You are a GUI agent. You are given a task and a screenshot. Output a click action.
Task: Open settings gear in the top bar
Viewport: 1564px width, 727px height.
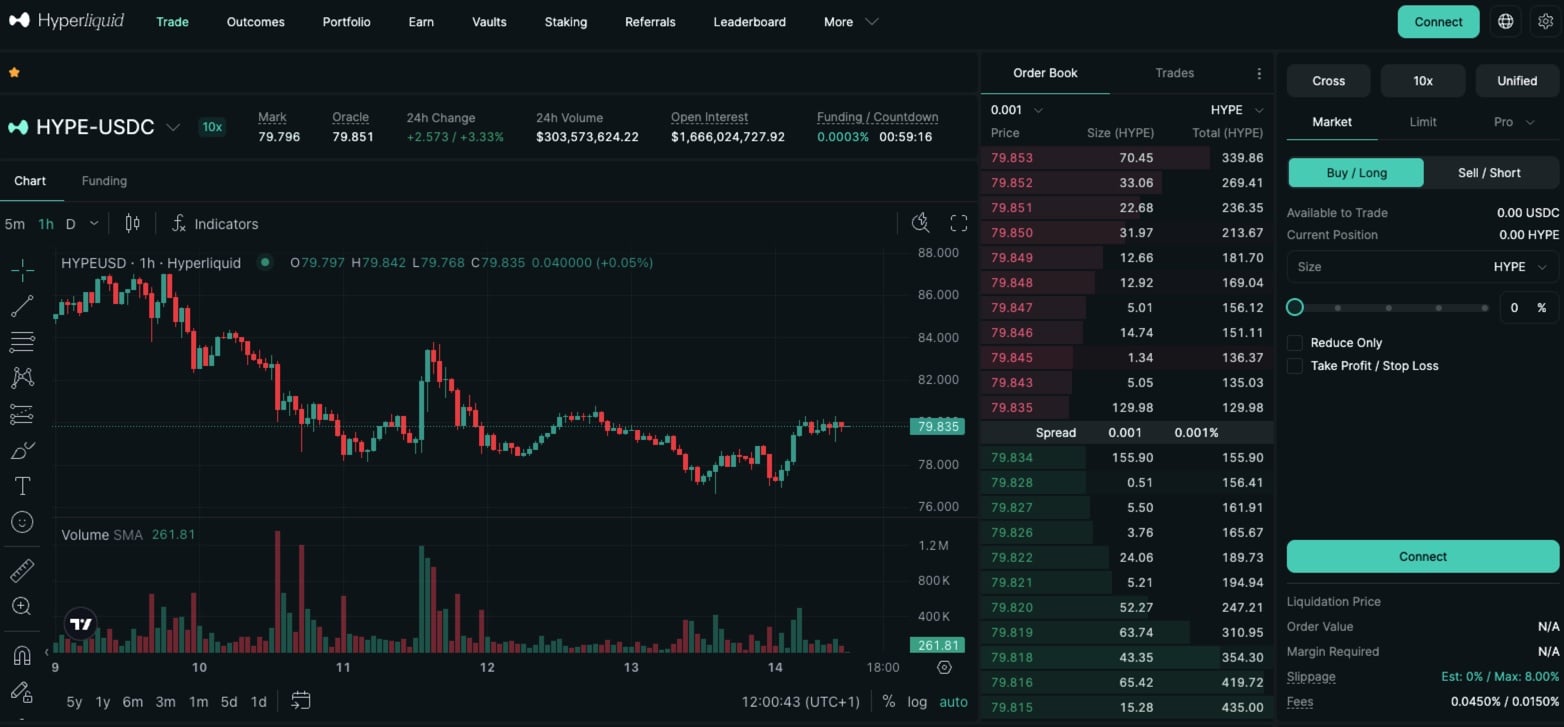click(1545, 21)
